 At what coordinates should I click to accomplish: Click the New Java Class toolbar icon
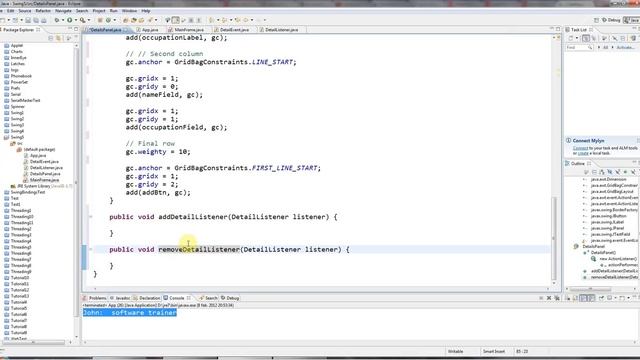tap(109, 20)
